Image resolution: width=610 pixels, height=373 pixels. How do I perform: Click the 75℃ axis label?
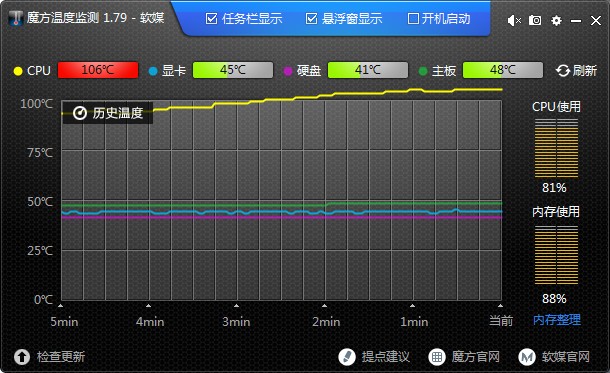[40, 152]
